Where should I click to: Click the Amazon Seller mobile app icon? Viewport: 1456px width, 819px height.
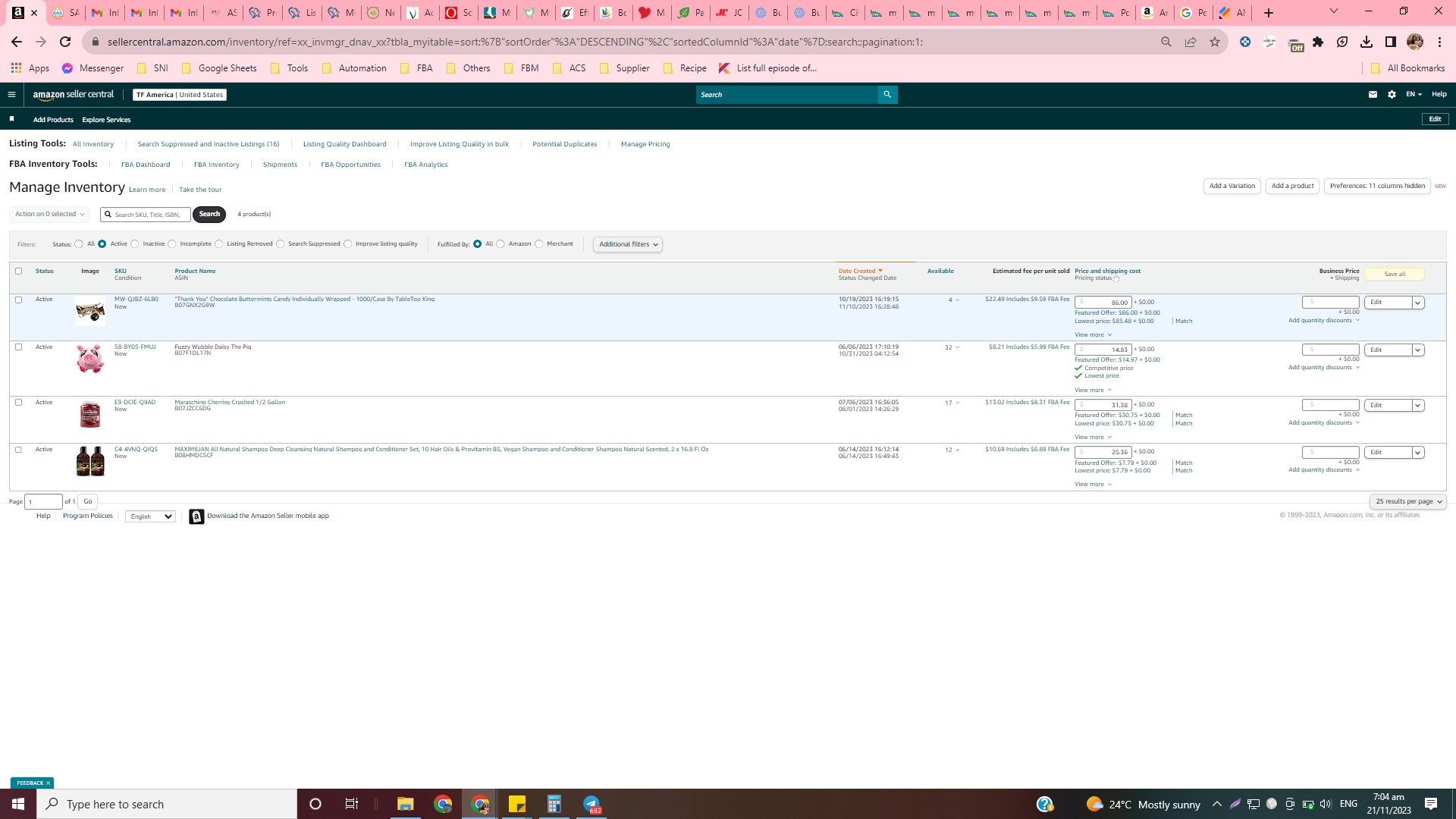pos(196,516)
